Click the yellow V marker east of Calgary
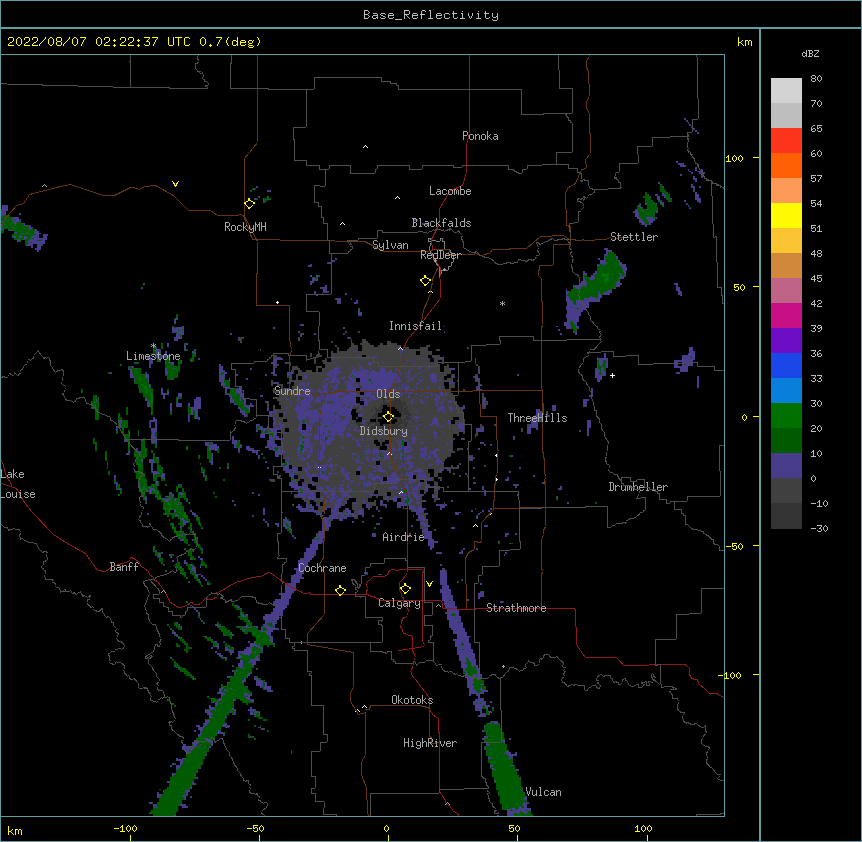This screenshot has width=862, height=842. tap(429, 584)
